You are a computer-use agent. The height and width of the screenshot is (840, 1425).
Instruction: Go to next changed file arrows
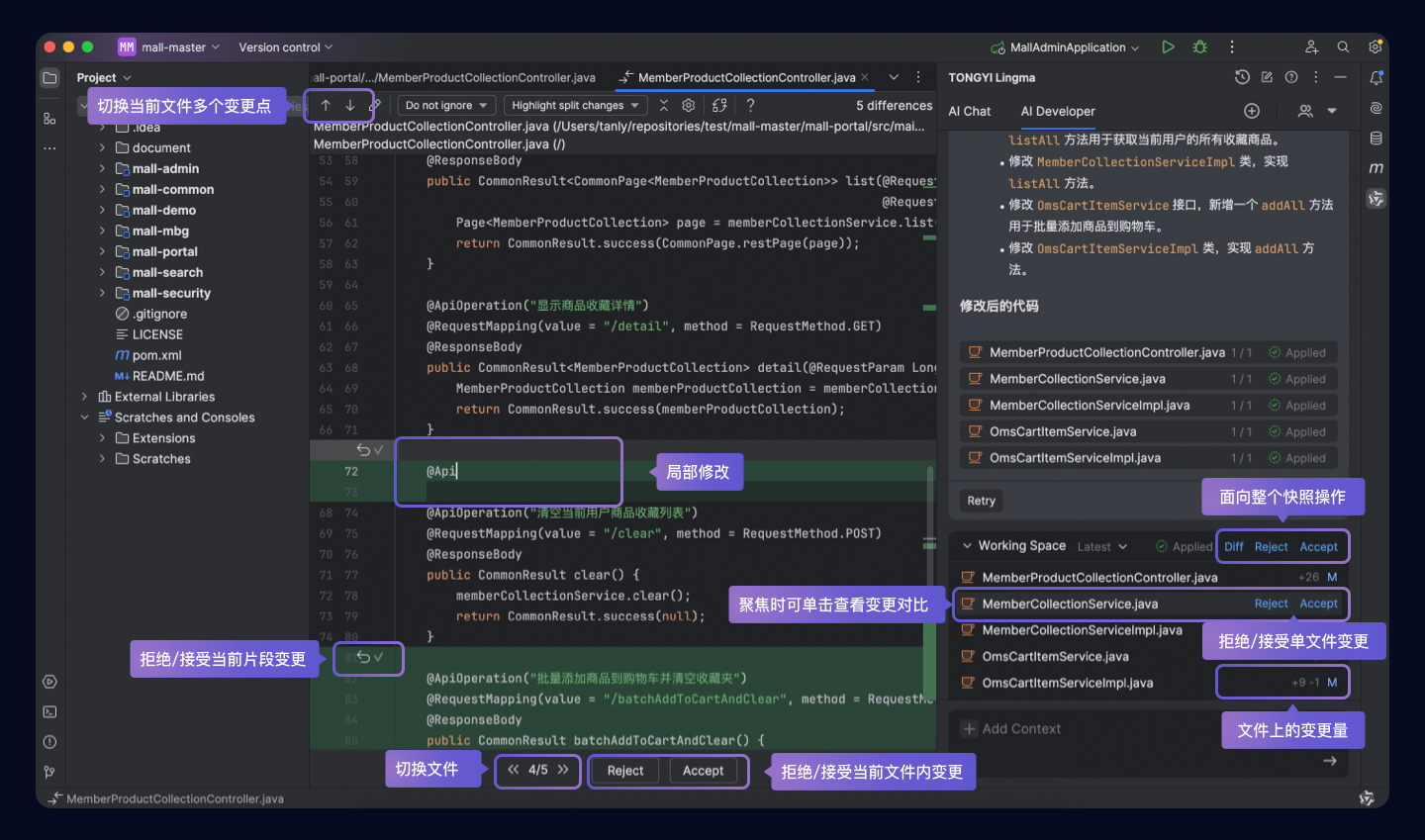pyautogui.click(x=562, y=769)
